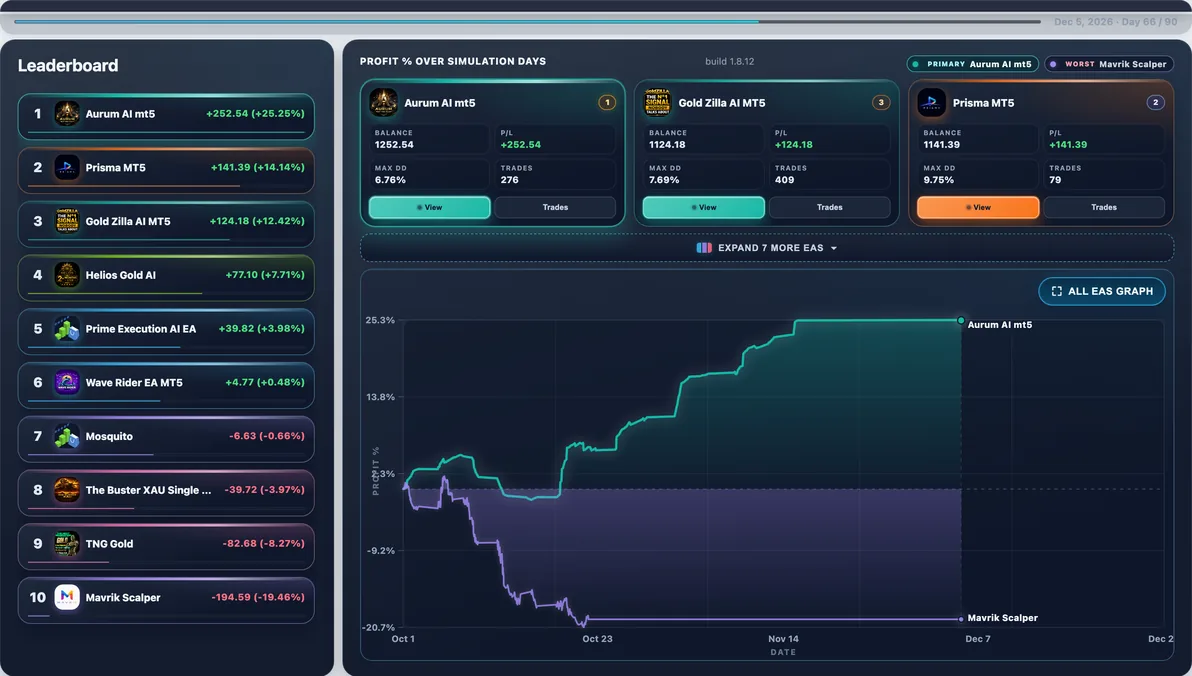Select leaderboard row 6 Wave Rider EA MT5

166,386
